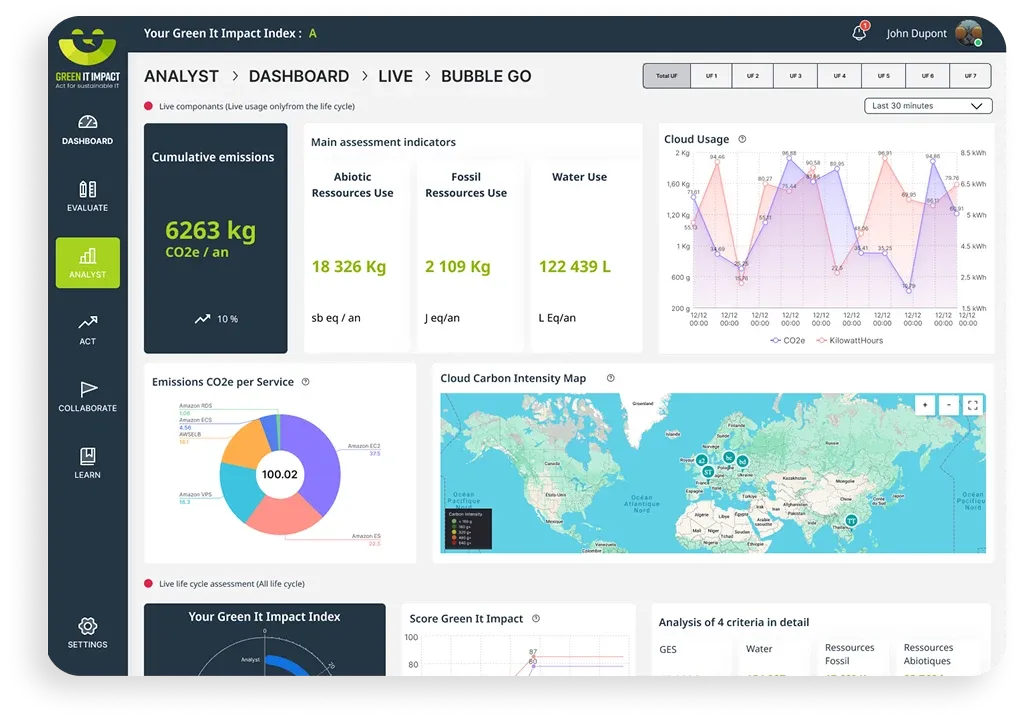Switch the filter to Total UF
Viewport: 1020px width, 719px height.
666,75
